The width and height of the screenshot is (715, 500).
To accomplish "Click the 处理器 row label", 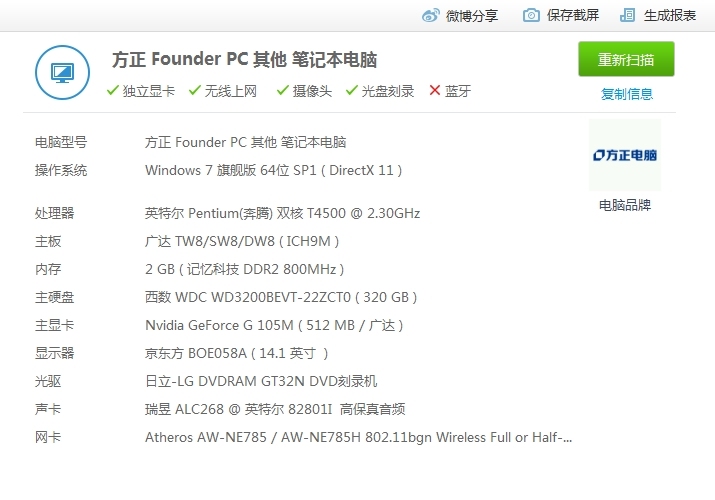I will [x=54, y=213].
